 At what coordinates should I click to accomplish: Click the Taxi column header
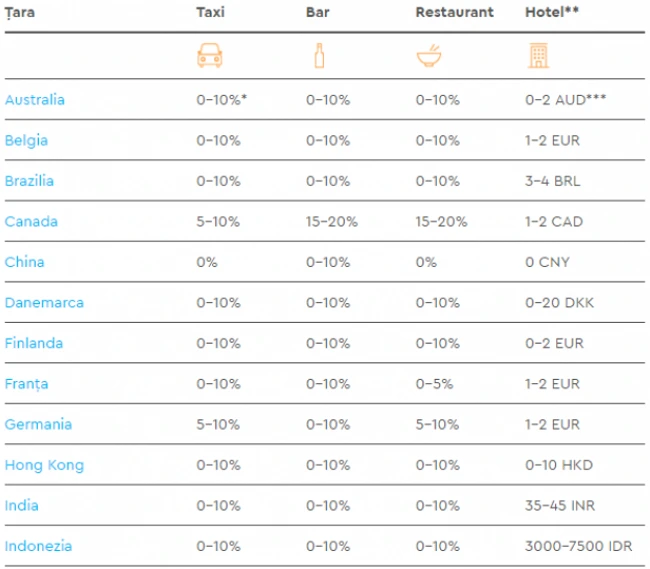pos(211,12)
